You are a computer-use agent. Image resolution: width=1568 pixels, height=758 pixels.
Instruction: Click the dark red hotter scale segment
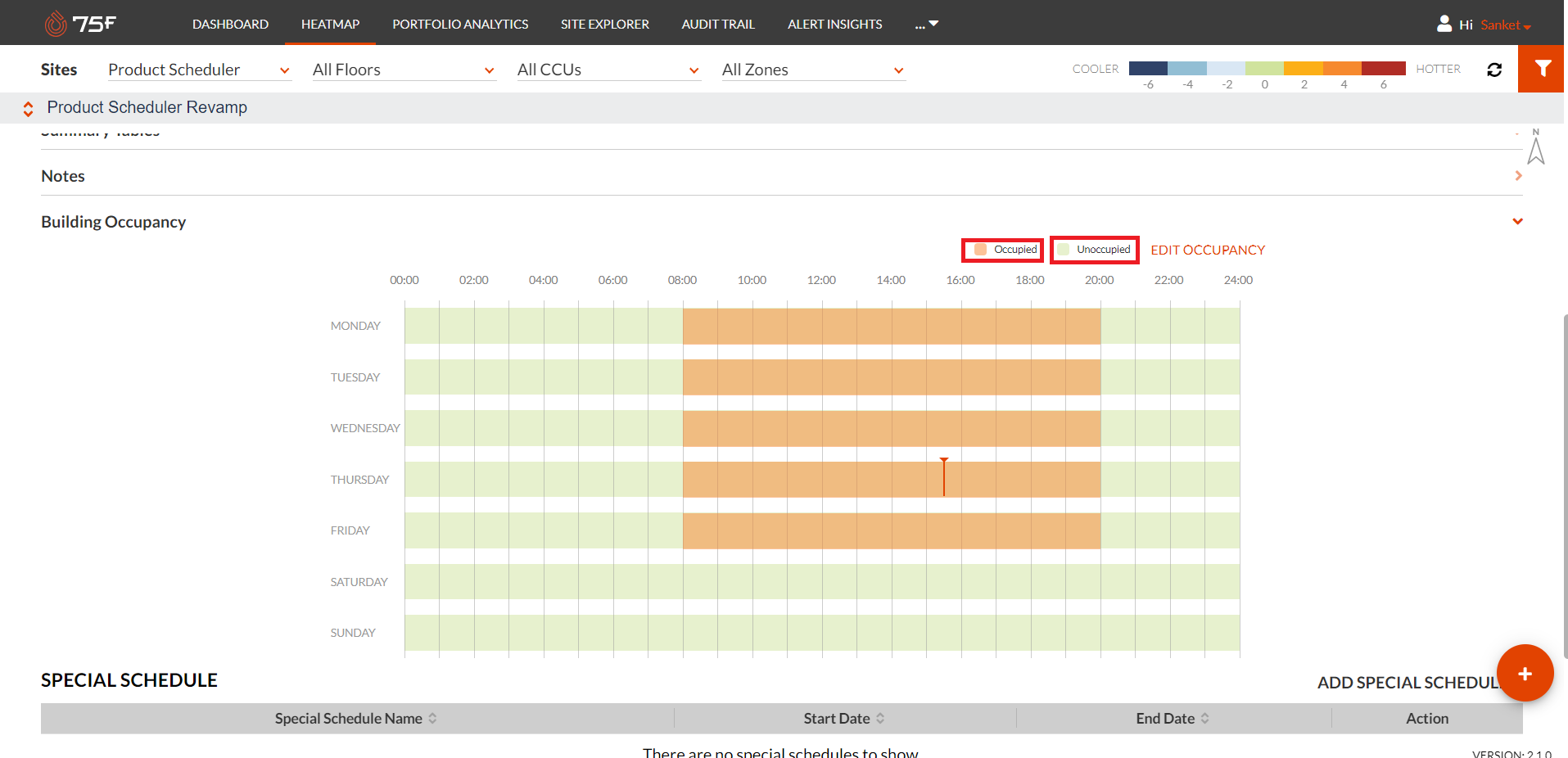1384,69
